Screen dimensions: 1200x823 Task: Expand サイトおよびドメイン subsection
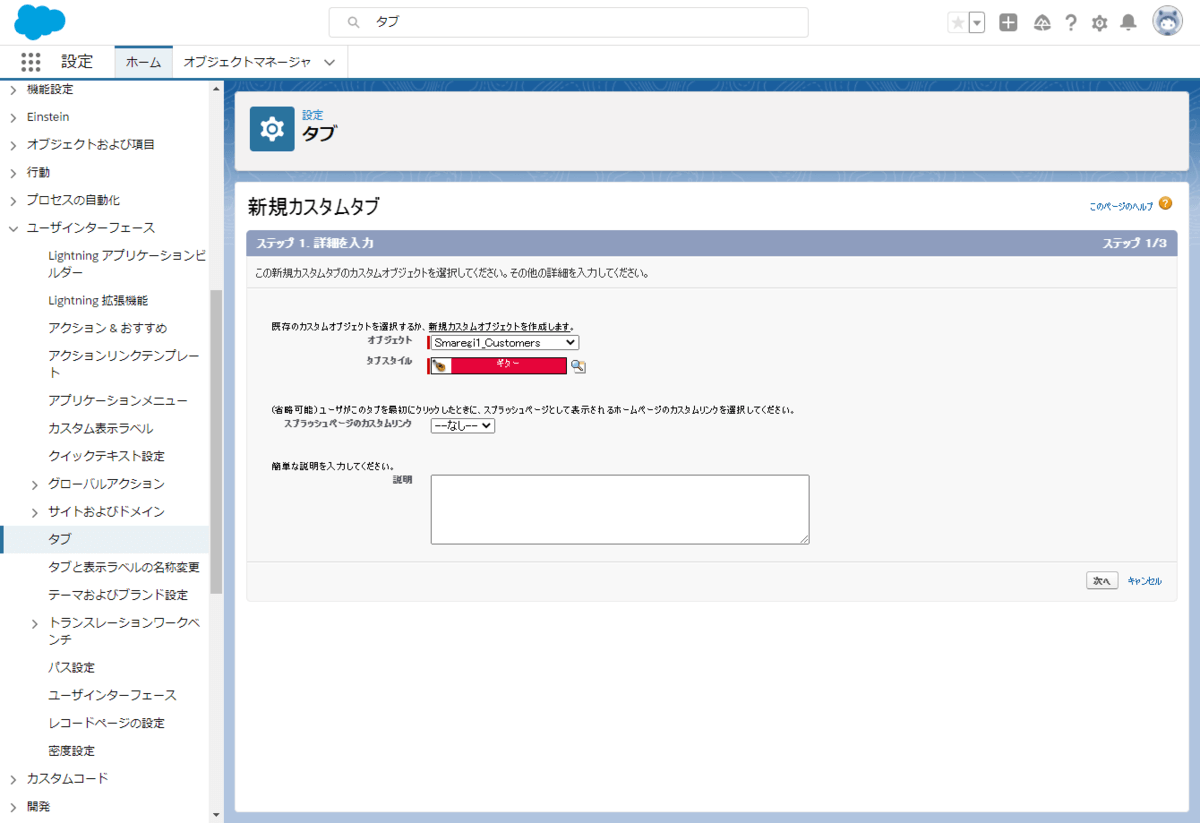pos(35,512)
